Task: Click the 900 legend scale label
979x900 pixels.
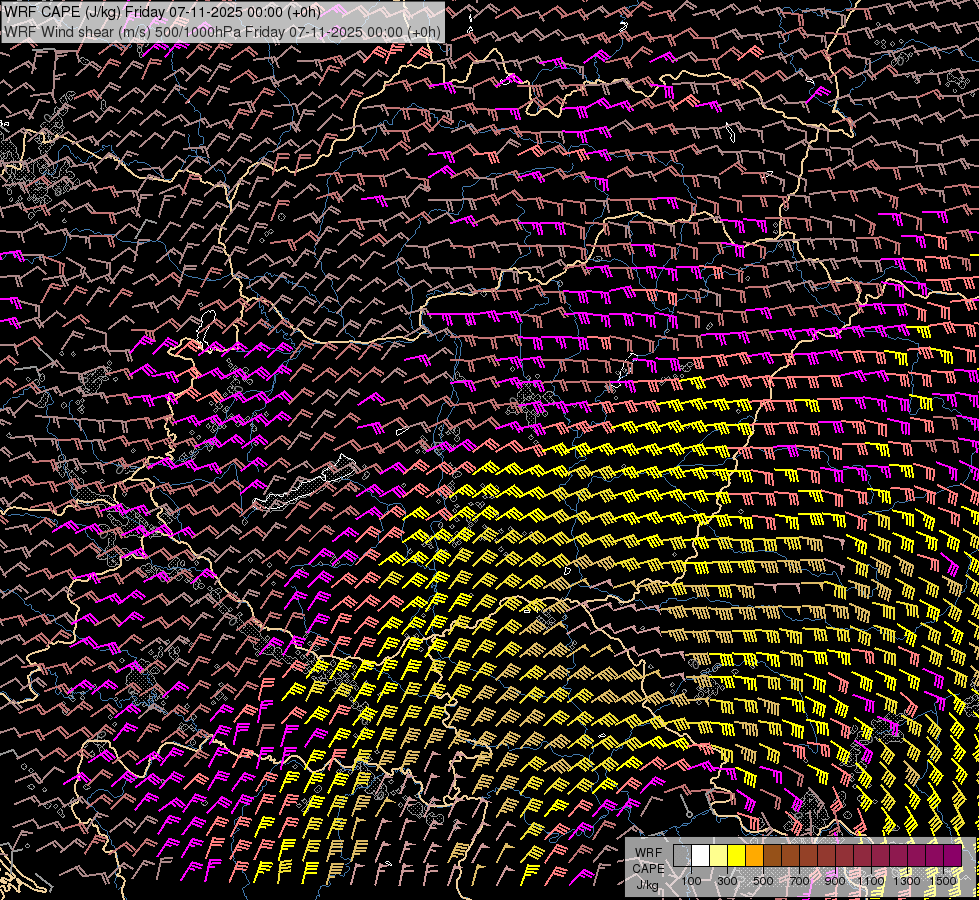Action: [835, 881]
